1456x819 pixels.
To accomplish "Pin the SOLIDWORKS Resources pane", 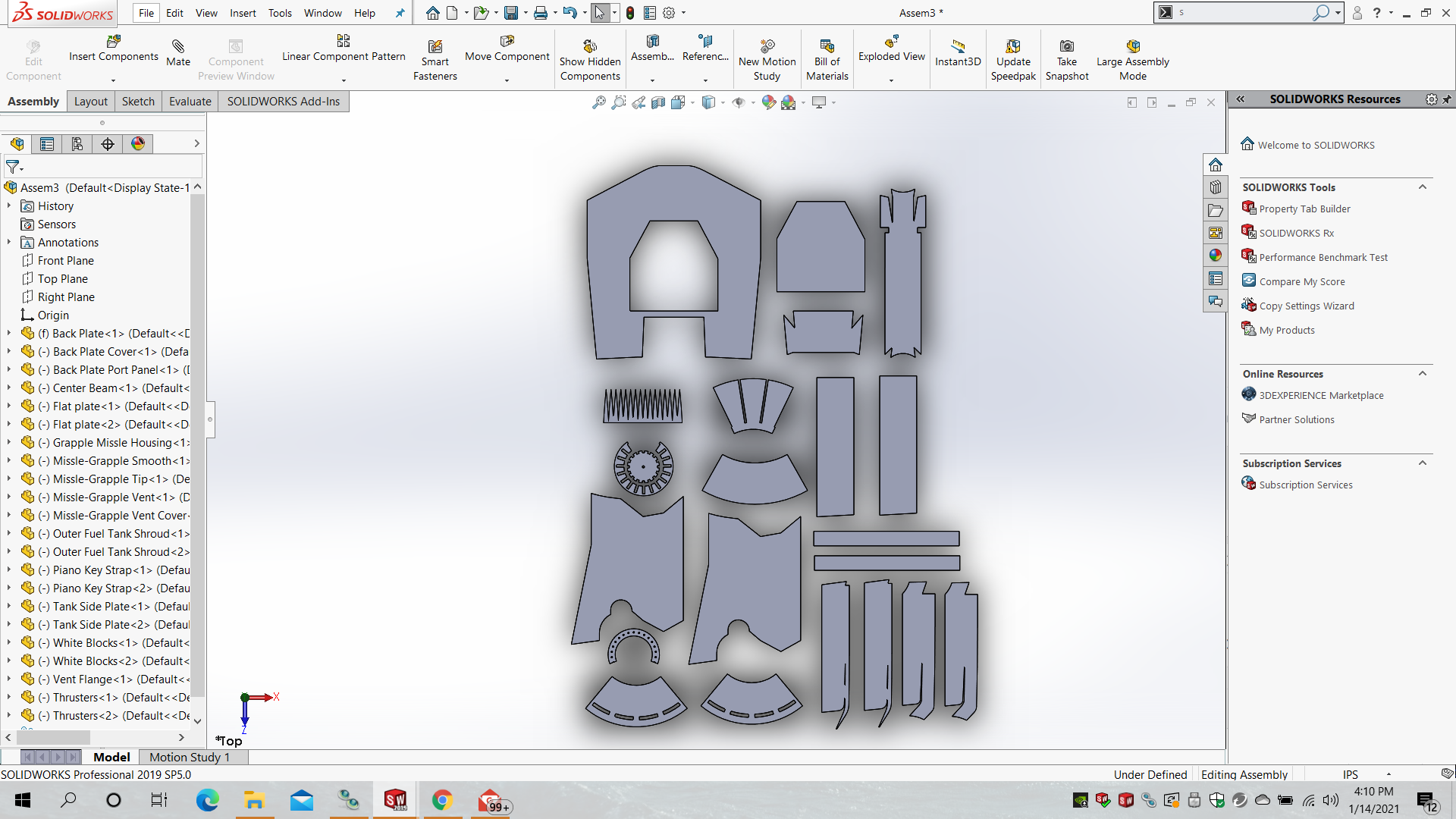I will pyautogui.click(x=1447, y=99).
